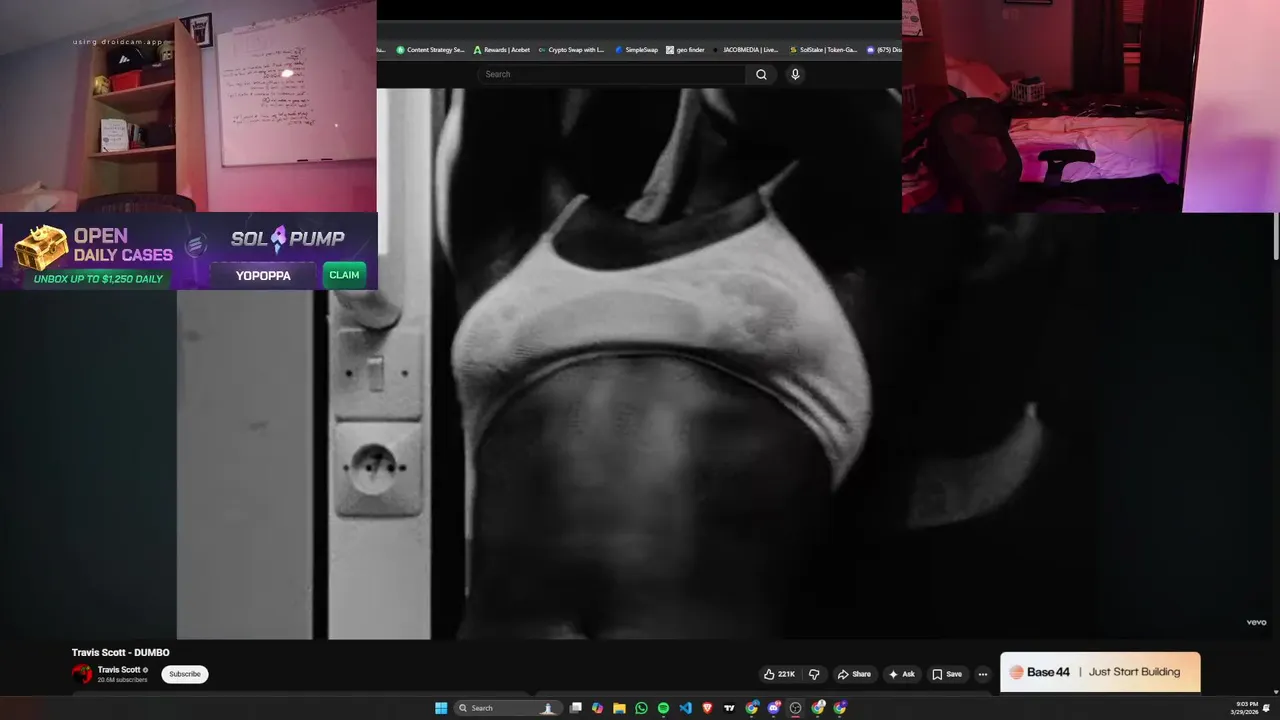1280x720 pixels.
Task: Click the Windows taskbar search box
Action: (x=507, y=708)
